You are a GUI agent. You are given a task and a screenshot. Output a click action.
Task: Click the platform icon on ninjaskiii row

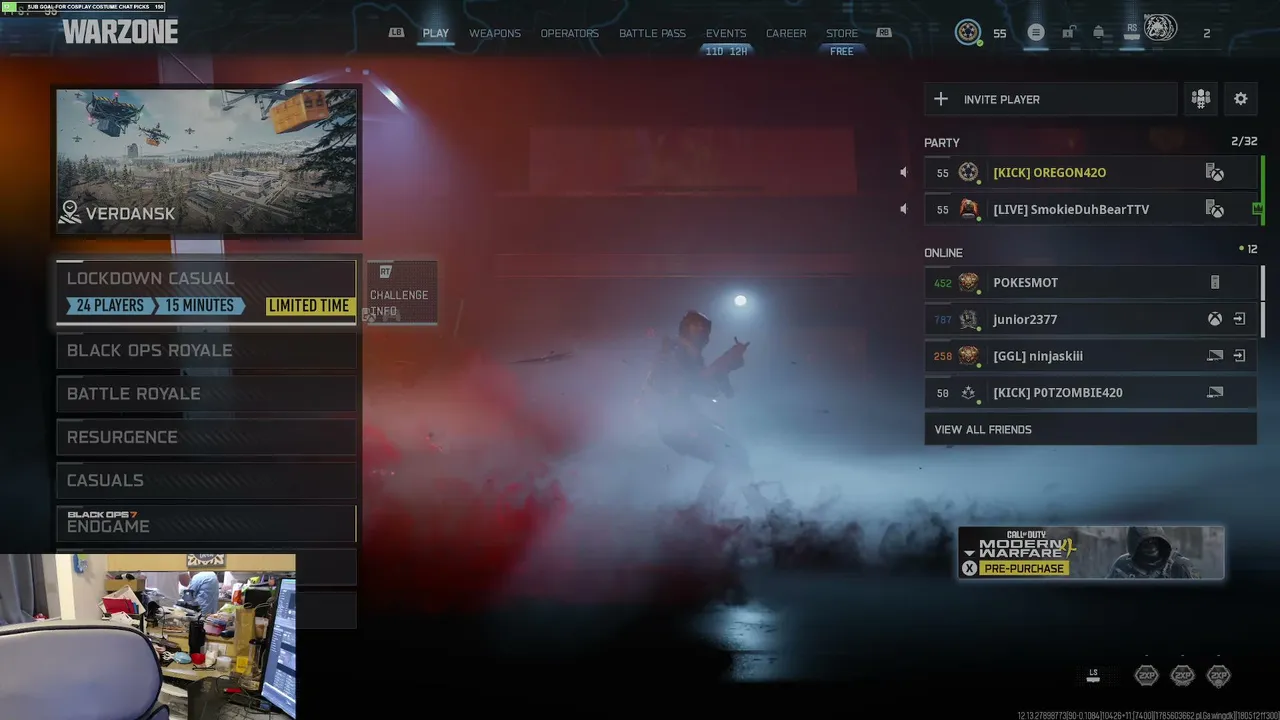click(1215, 356)
